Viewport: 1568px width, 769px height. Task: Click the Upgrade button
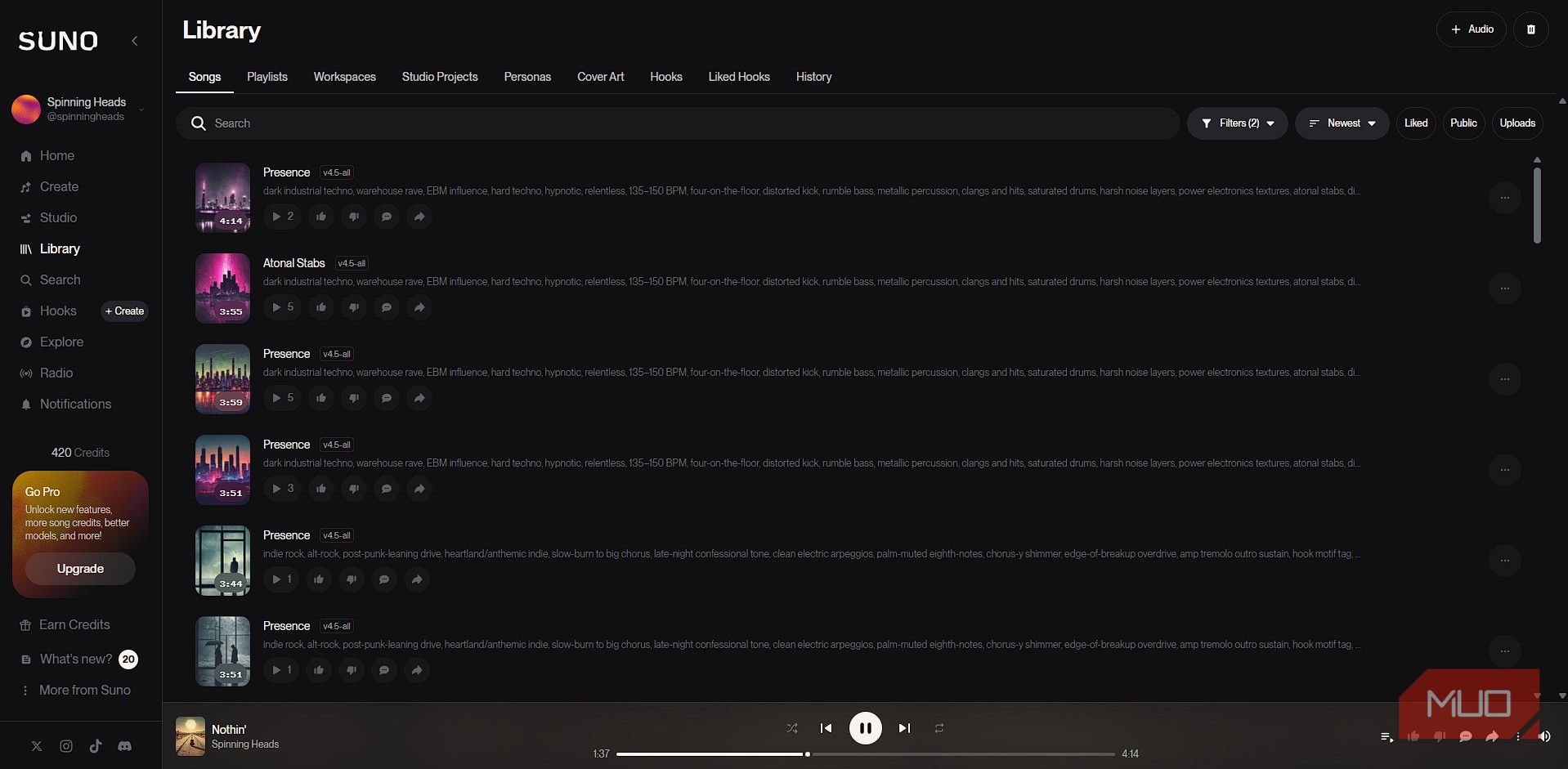(x=80, y=569)
